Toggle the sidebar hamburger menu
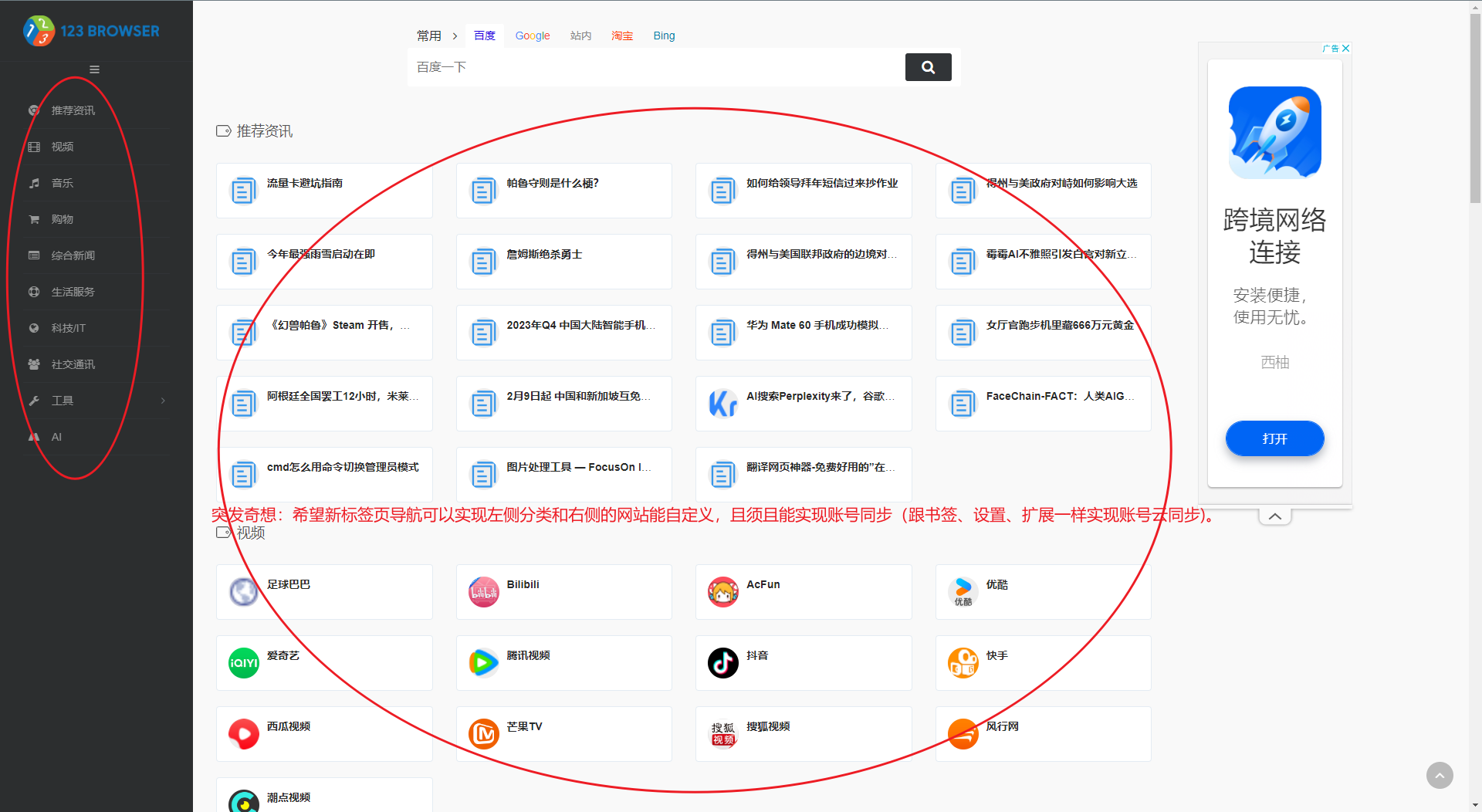Viewport: 1482px width, 812px height. pyautogui.click(x=94, y=69)
